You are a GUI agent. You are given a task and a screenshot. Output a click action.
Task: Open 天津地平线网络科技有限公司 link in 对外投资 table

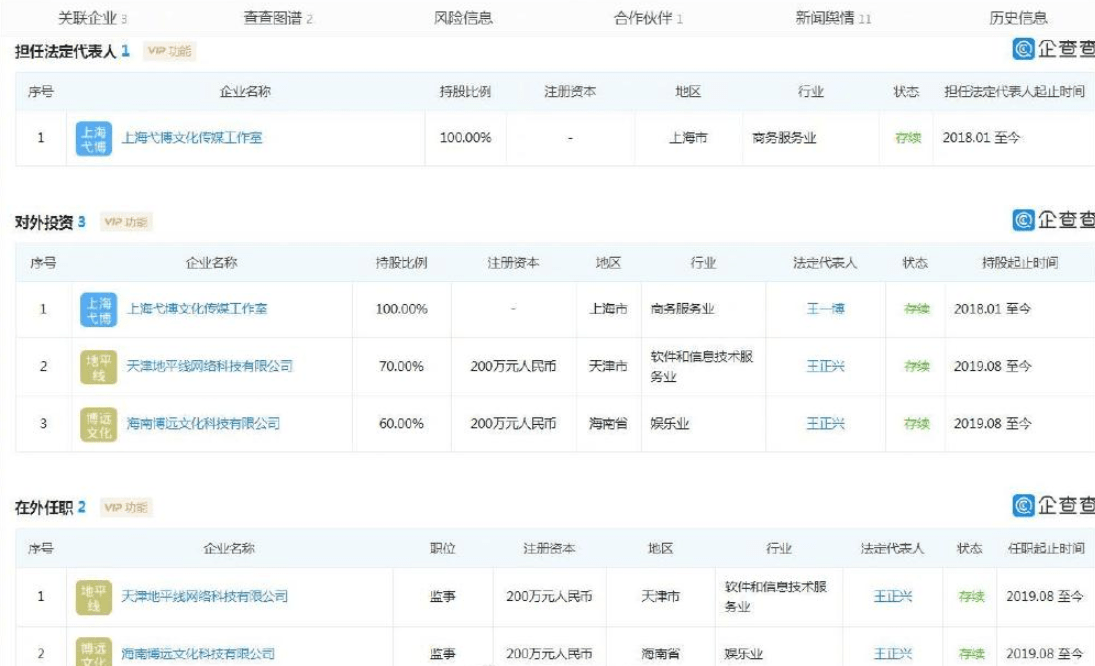click(x=210, y=366)
